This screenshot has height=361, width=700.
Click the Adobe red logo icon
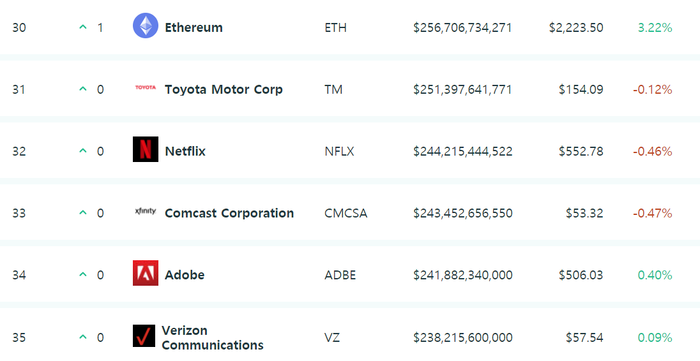(146, 273)
